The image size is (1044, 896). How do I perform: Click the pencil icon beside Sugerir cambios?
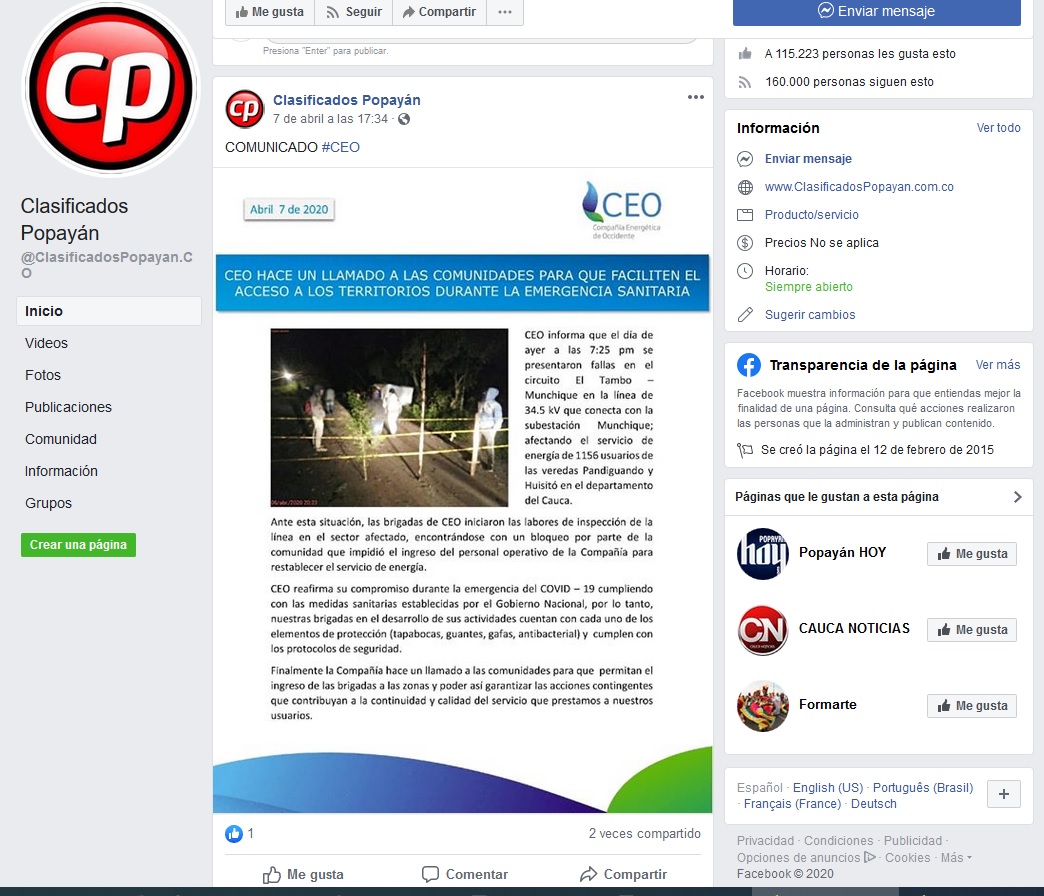(745, 315)
